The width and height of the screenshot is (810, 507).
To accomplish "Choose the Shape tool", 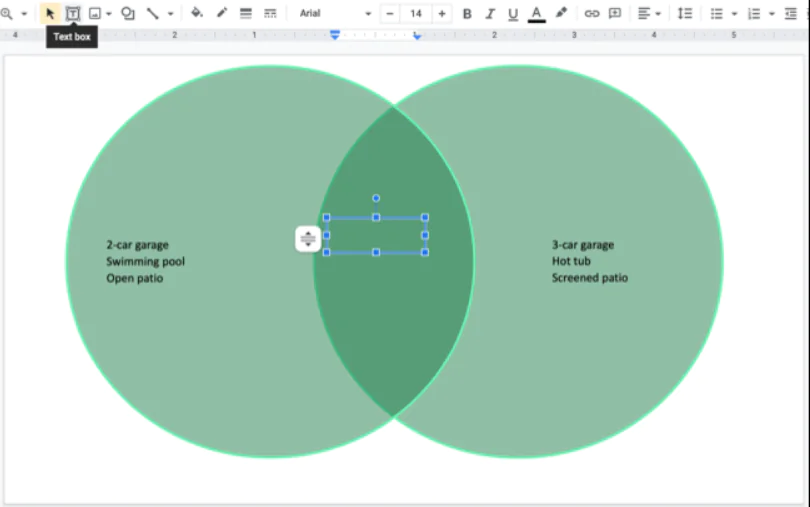I will point(128,13).
